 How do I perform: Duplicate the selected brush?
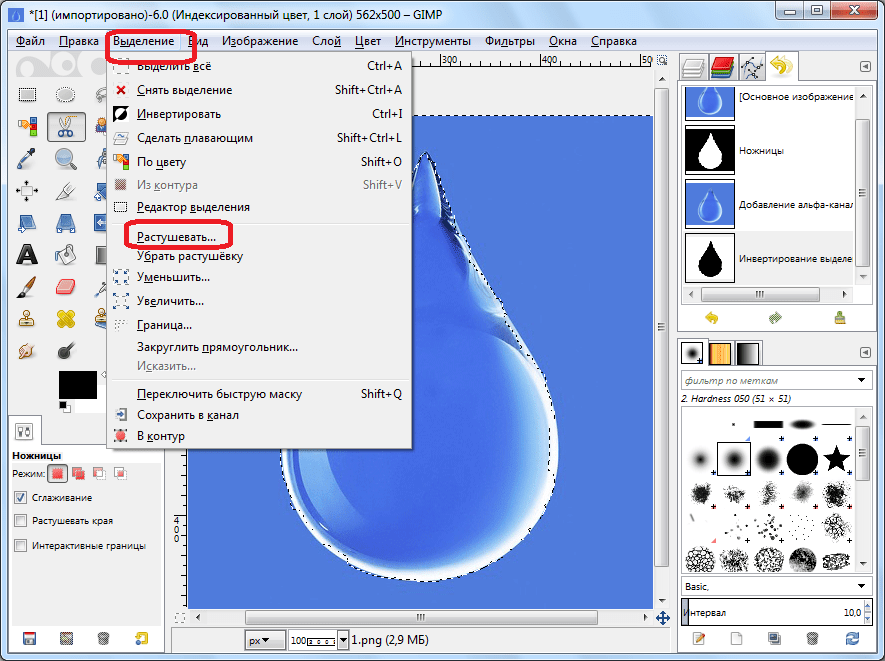774,638
